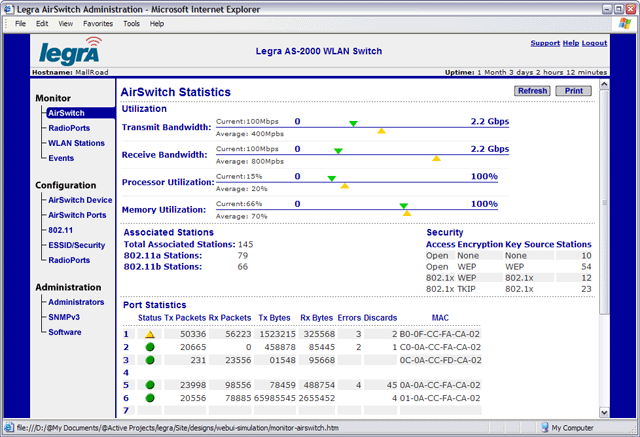The width and height of the screenshot is (640, 437).
Task: Click Rx Bytes column header
Action: point(317,318)
